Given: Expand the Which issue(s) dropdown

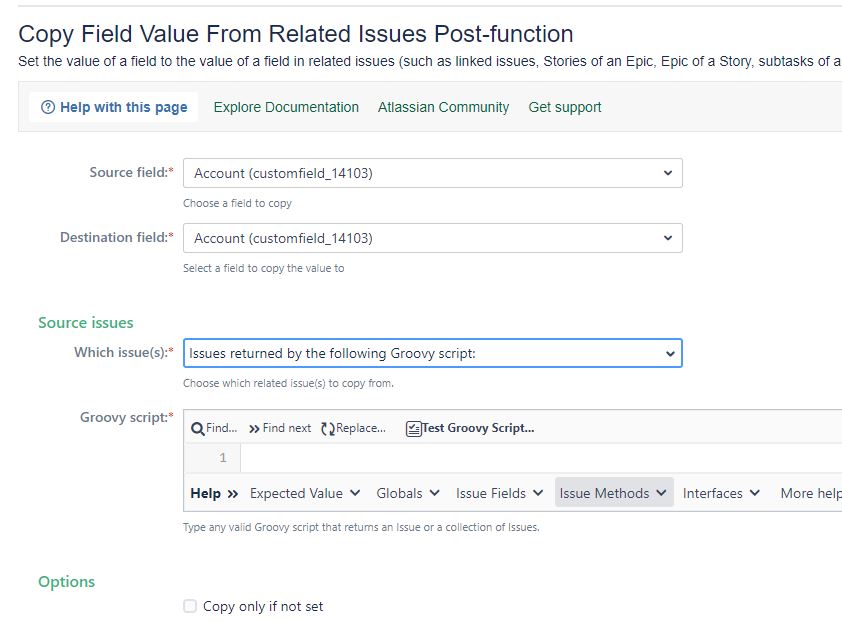Looking at the screenshot, I should 433,353.
